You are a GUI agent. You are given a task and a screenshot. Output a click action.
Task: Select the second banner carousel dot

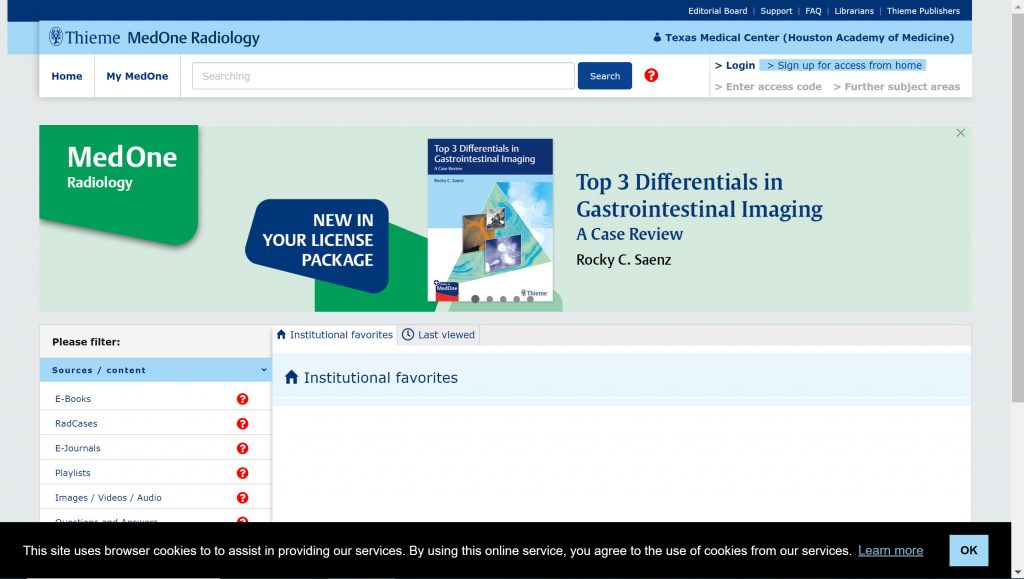(489, 299)
